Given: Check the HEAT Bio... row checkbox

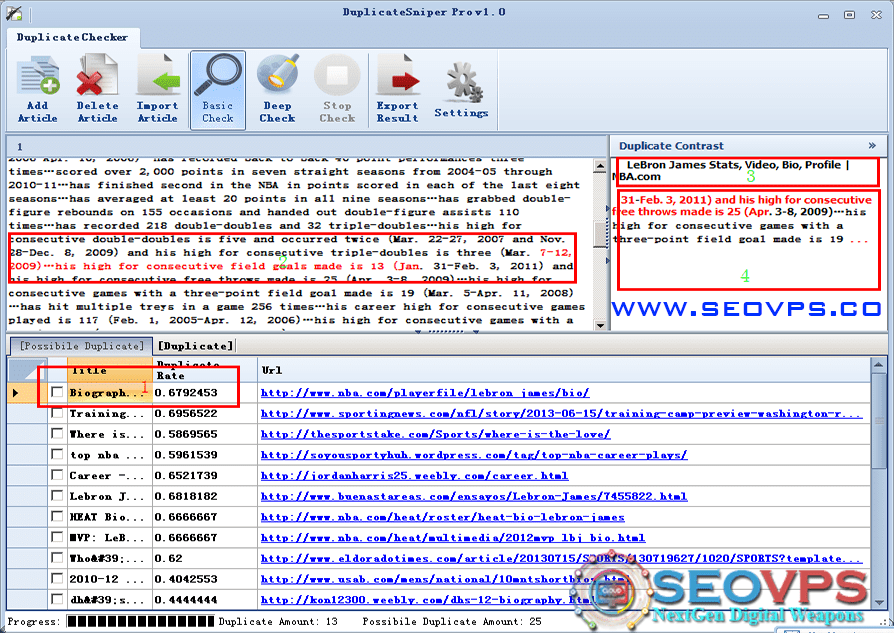Looking at the screenshot, I should pyautogui.click(x=57, y=516).
